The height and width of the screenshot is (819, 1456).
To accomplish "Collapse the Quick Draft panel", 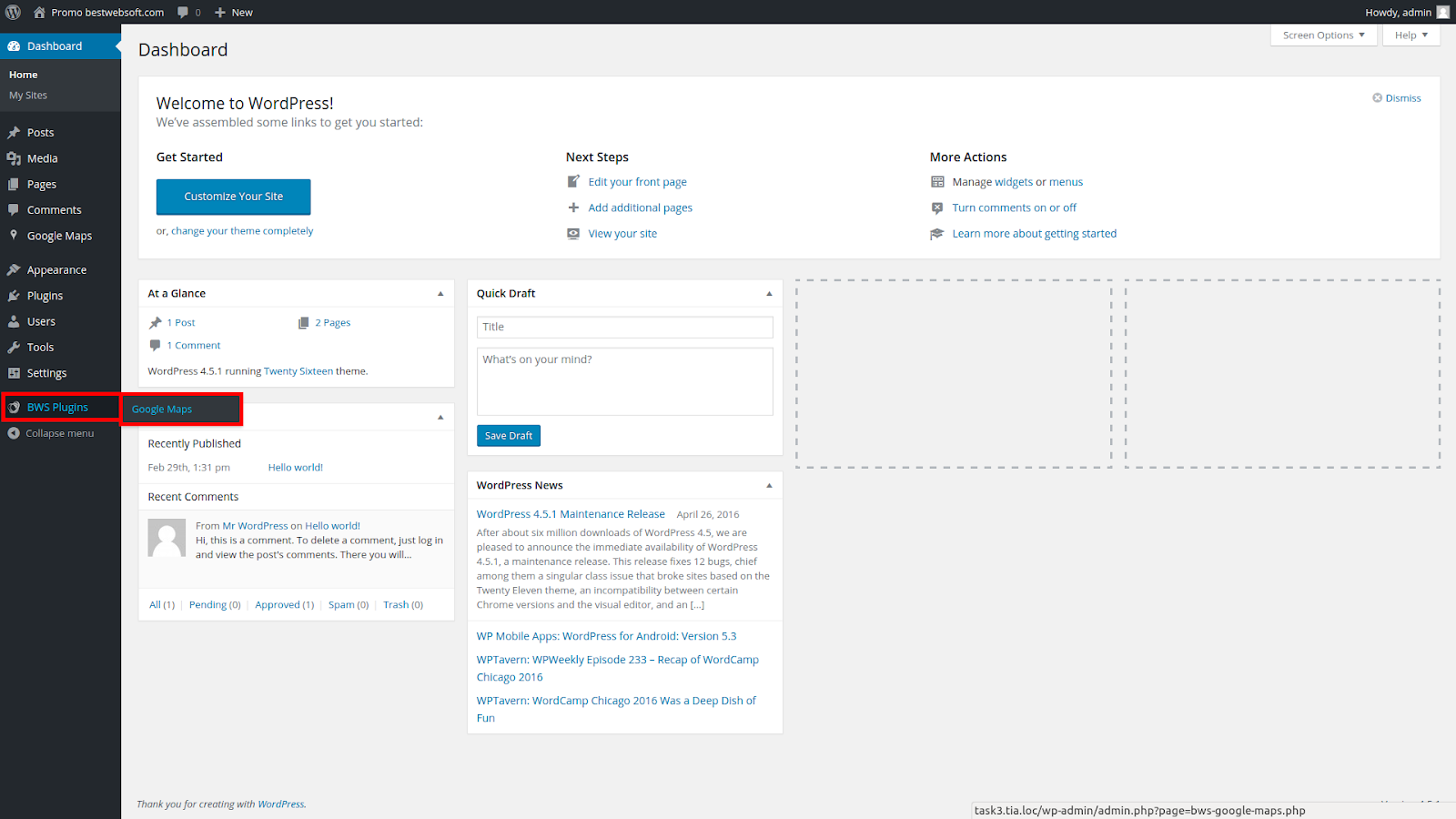I will [769, 294].
